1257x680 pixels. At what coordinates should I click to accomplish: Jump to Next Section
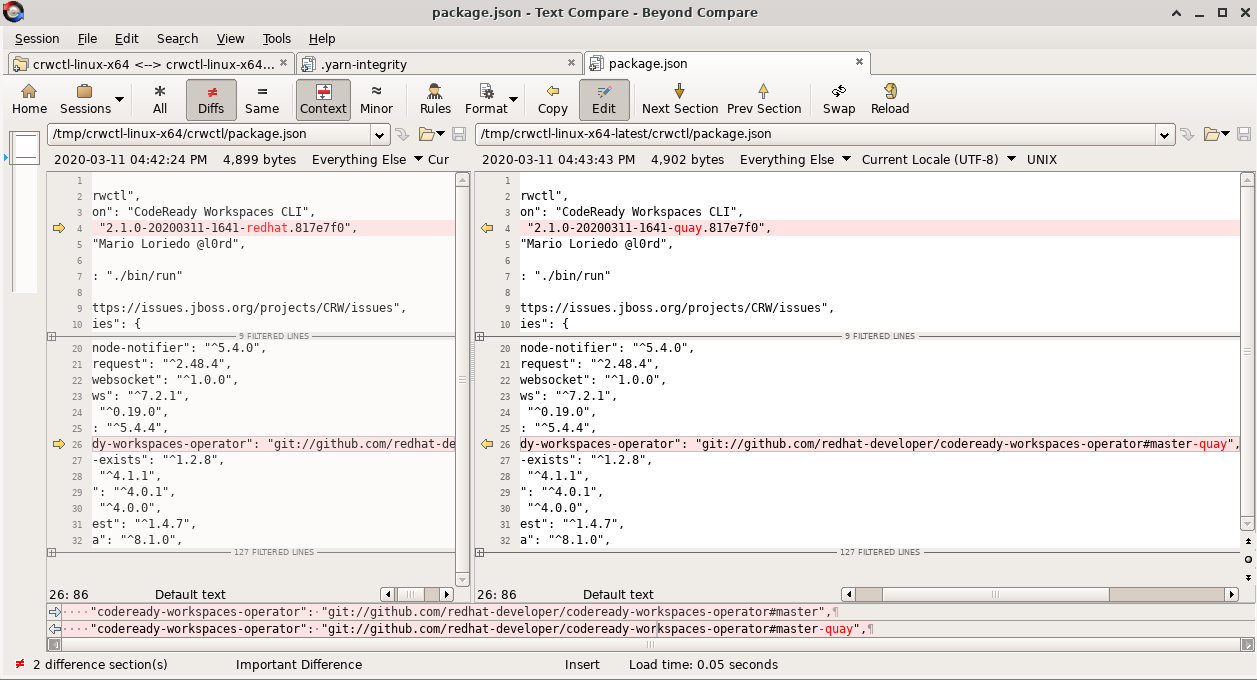(x=680, y=99)
